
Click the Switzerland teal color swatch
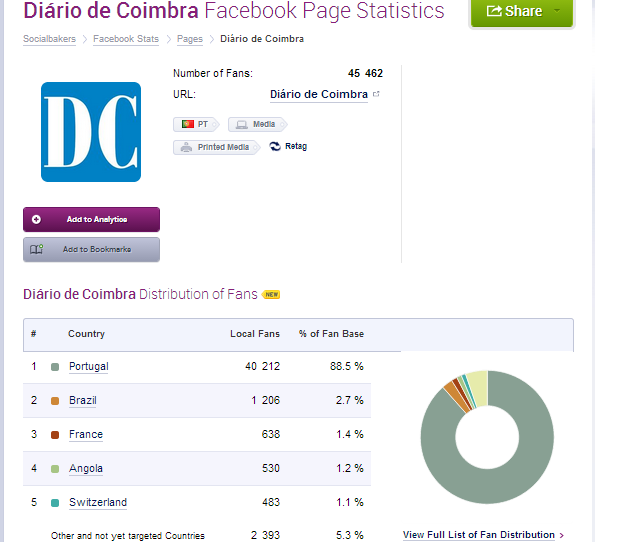click(55, 503)
